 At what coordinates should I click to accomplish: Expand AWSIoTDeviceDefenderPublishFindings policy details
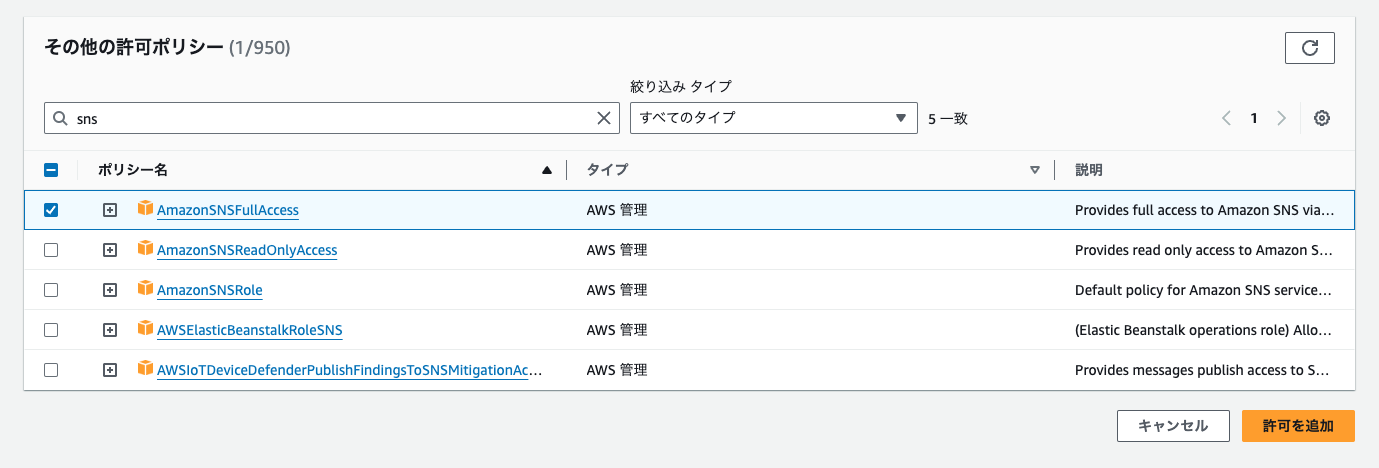pyautogui.click(x=110, y=370)
